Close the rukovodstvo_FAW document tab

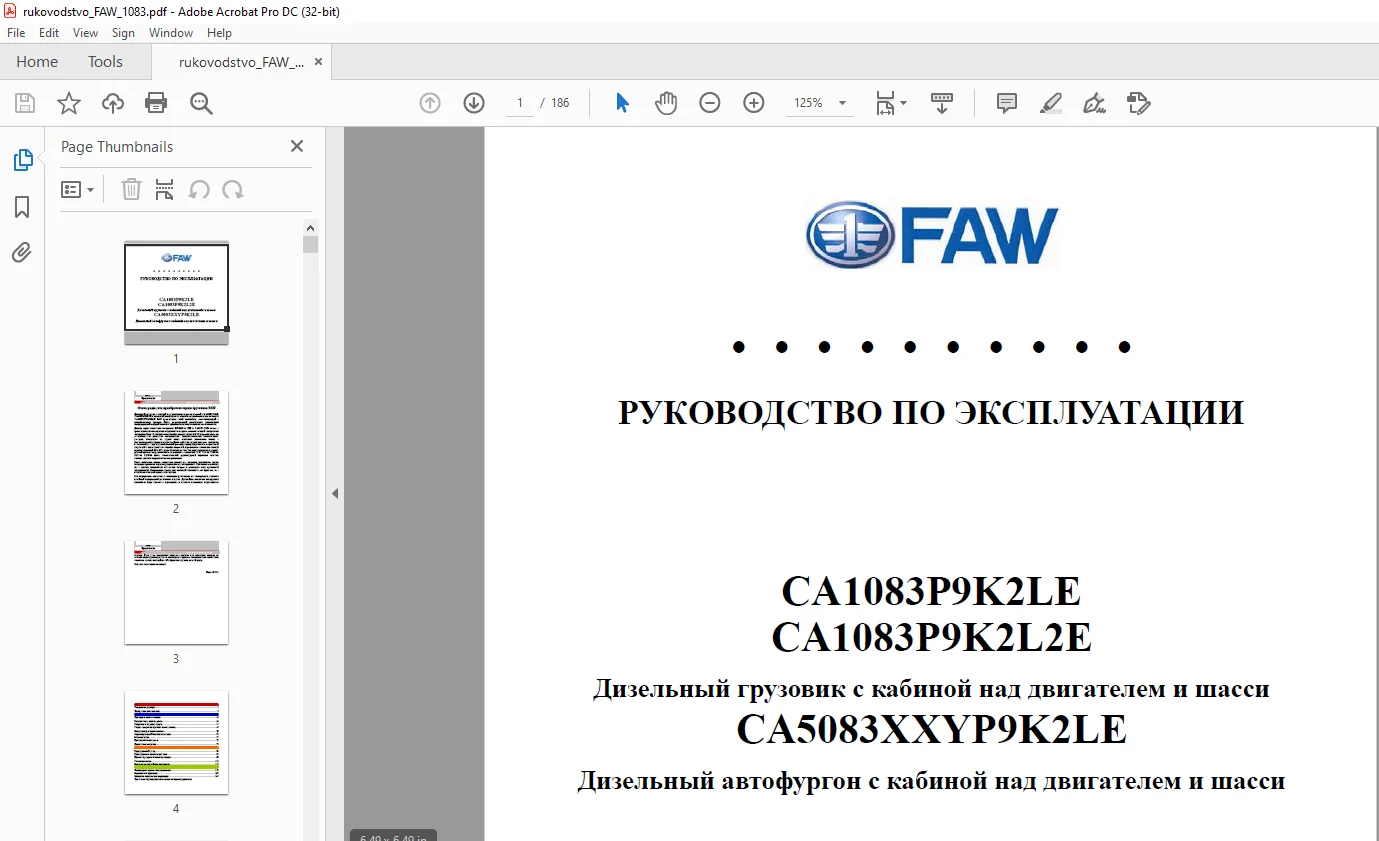click(319, 62)
